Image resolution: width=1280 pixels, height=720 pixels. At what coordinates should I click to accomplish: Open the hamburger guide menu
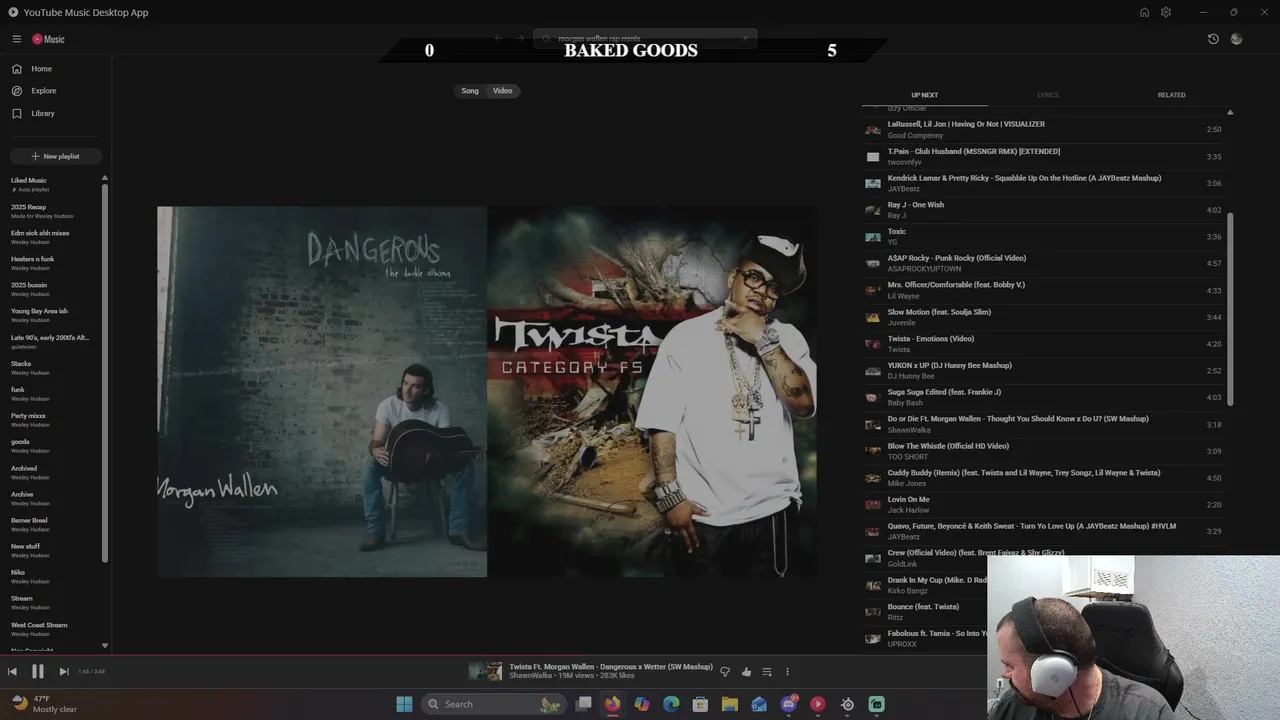[16, 39]
